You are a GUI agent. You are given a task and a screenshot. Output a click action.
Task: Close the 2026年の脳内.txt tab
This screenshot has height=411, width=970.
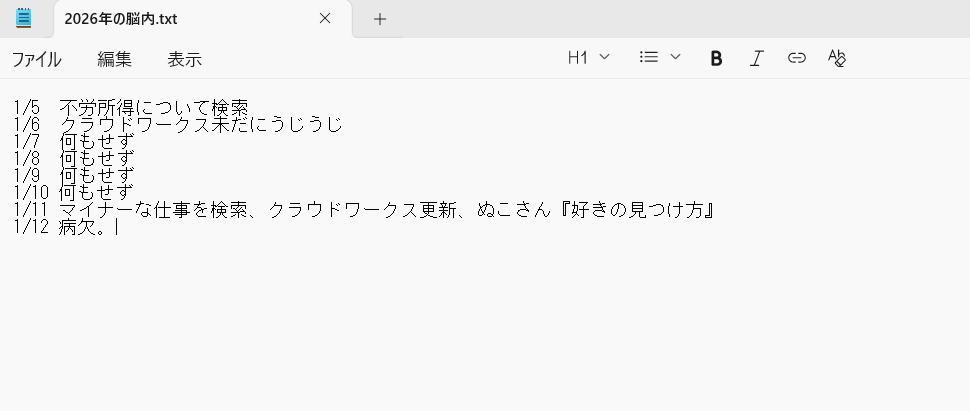pos(325,19)
